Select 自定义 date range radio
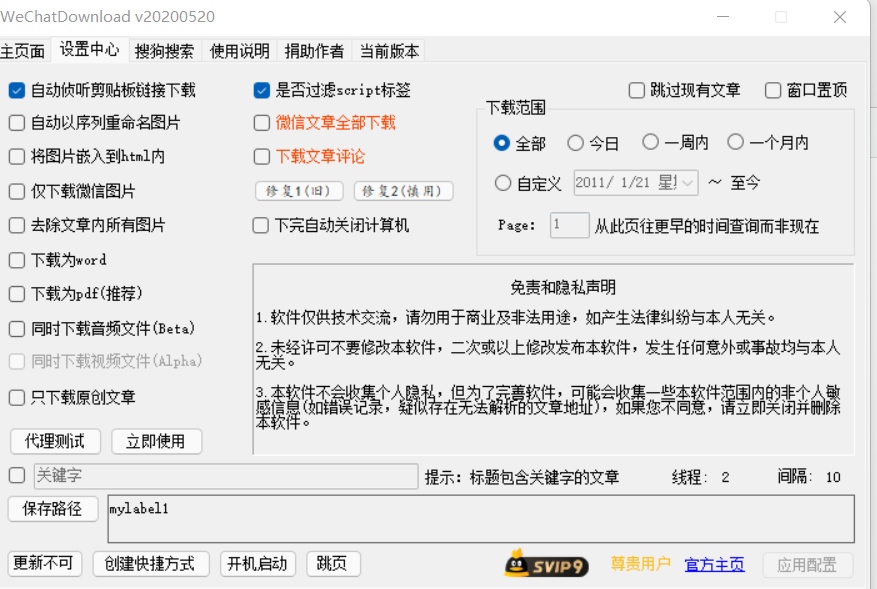The width and height of the screenshot is (877, 589). (503, 183)
